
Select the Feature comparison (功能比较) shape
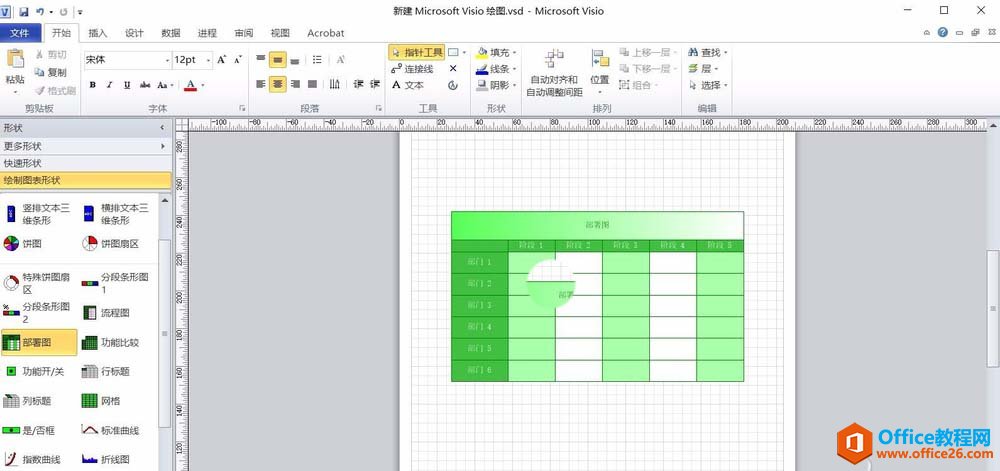point(110,342)
